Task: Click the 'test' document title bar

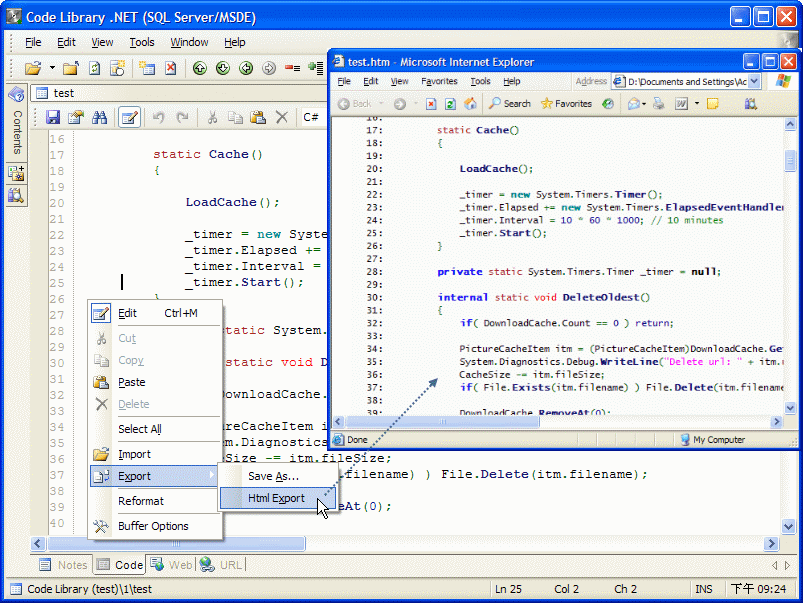Action: (x=179, y=93)
